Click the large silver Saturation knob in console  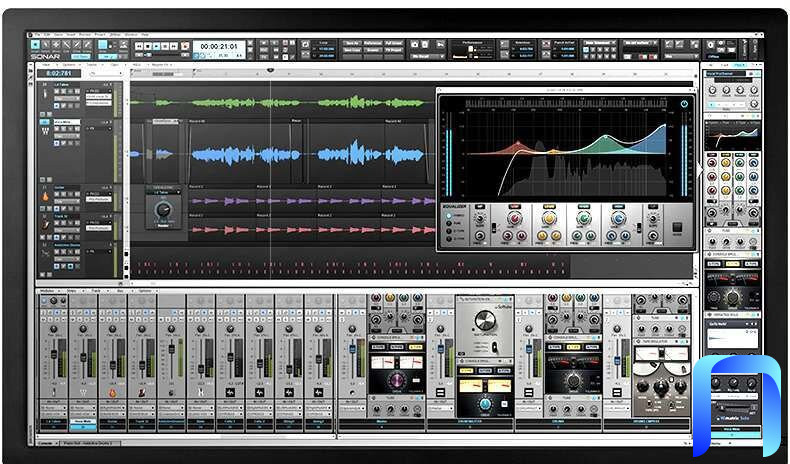tap(485, 321)
